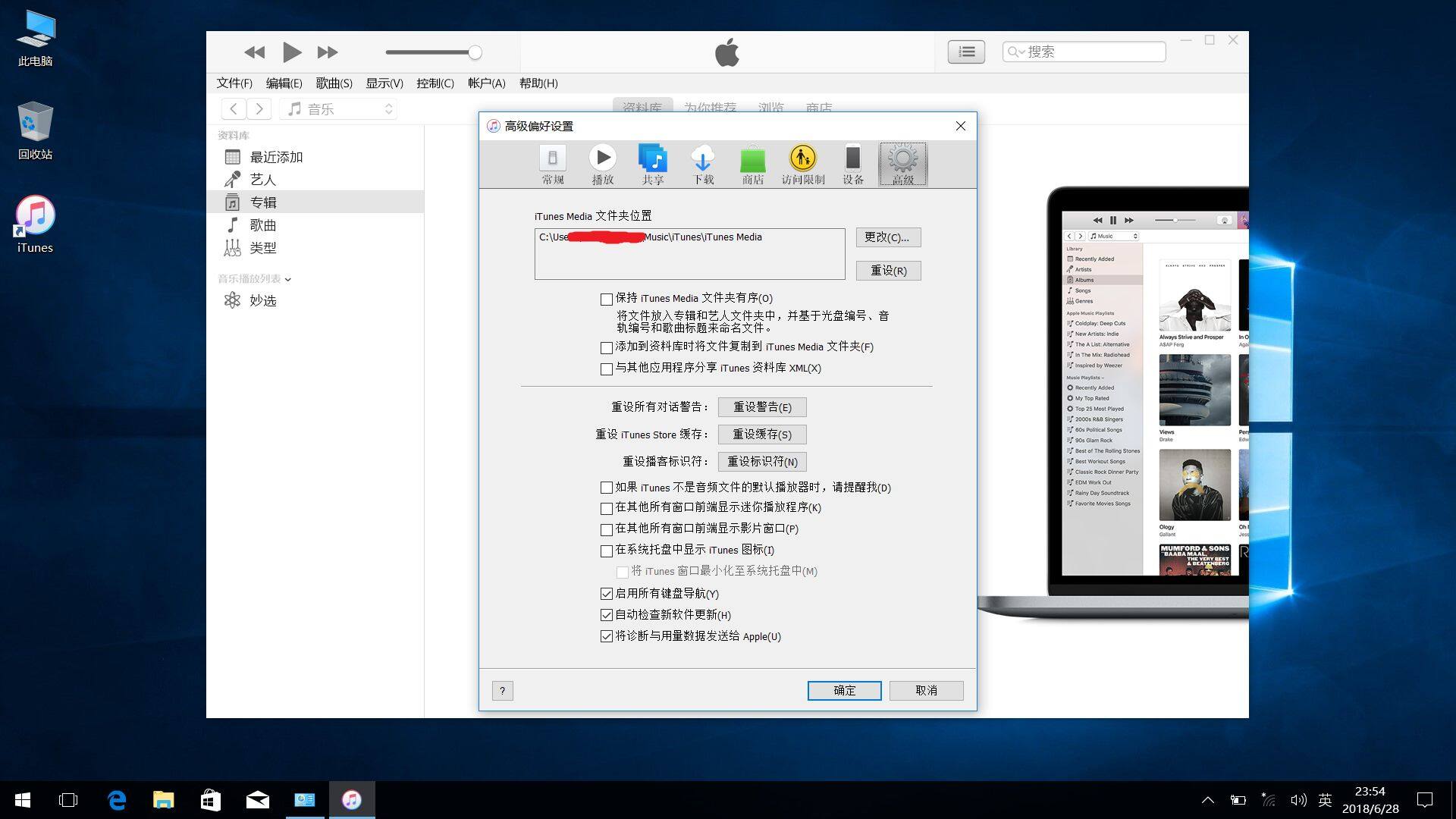The height and width of the screenshot is (819, 1456).
Task: Check 在其他所有窗口前端显示影片窗口
Action: click(607, 530)
